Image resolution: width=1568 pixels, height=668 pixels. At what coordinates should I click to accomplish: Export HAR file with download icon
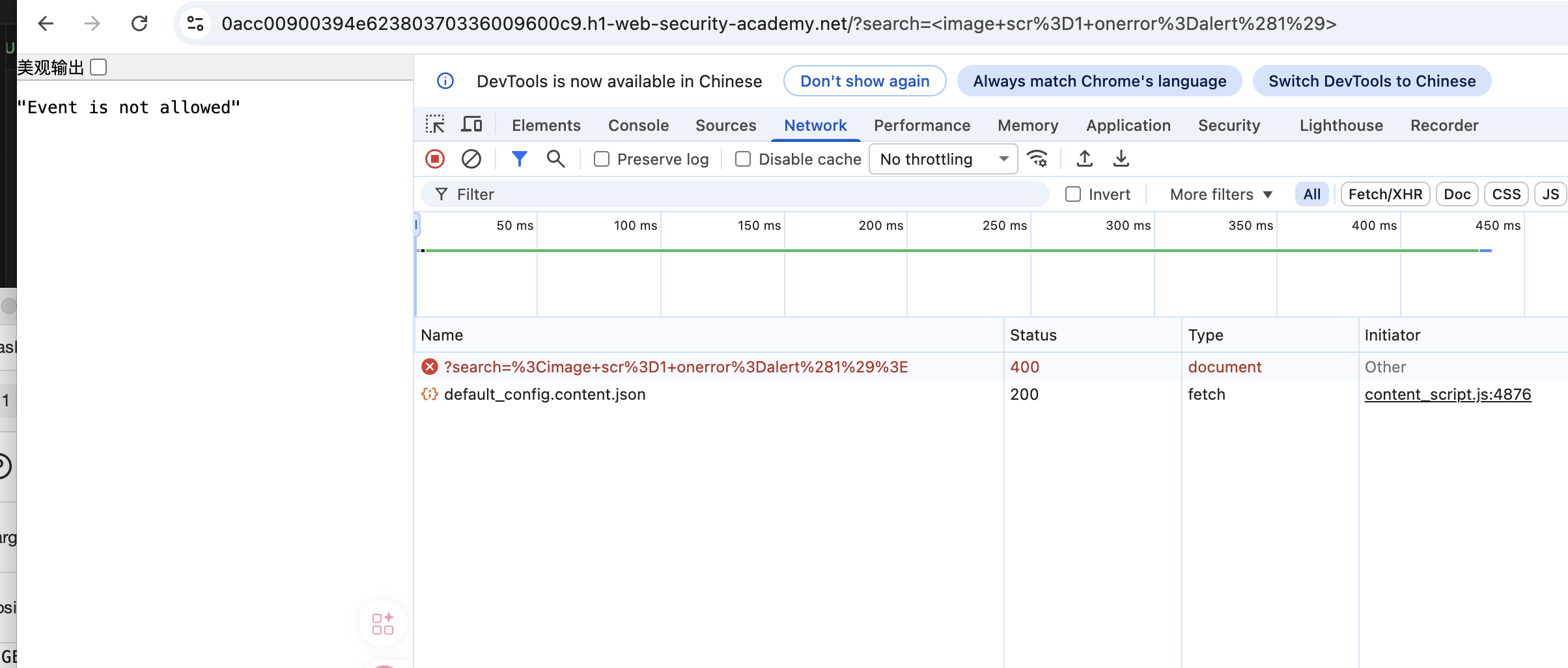pyautogui.click(x=1121, y=159)
